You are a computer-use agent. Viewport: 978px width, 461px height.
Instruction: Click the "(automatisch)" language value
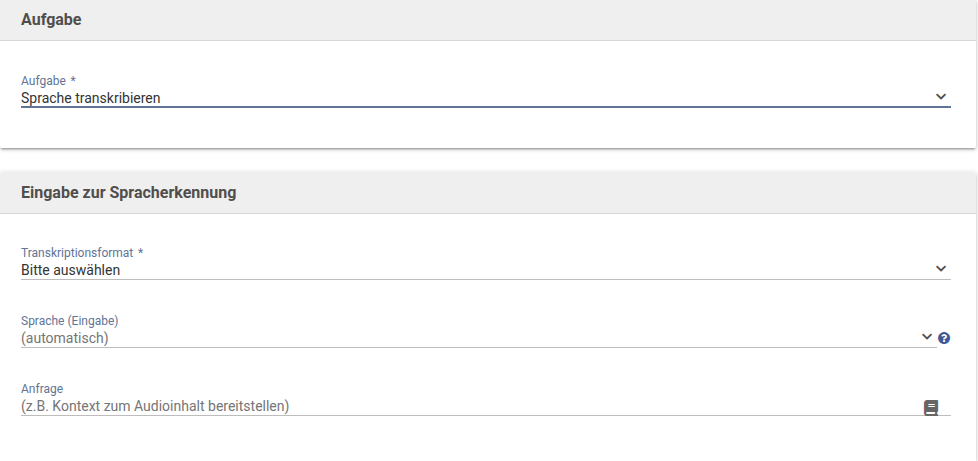(x=65, y=338)
